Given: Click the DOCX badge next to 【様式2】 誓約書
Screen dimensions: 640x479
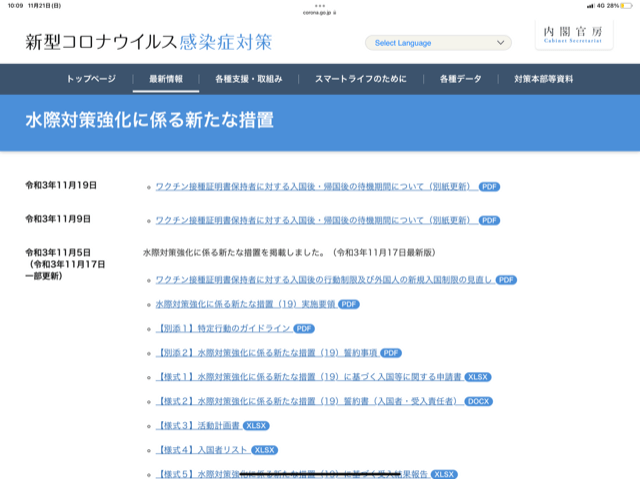Looking at the screenshot, I should (x=479, y=401).
